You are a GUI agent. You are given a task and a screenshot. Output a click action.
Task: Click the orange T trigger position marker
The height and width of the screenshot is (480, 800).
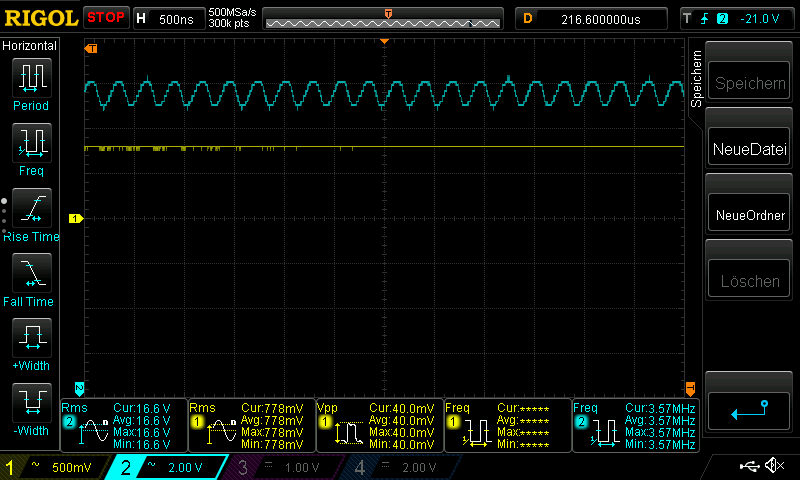[91, 48]
